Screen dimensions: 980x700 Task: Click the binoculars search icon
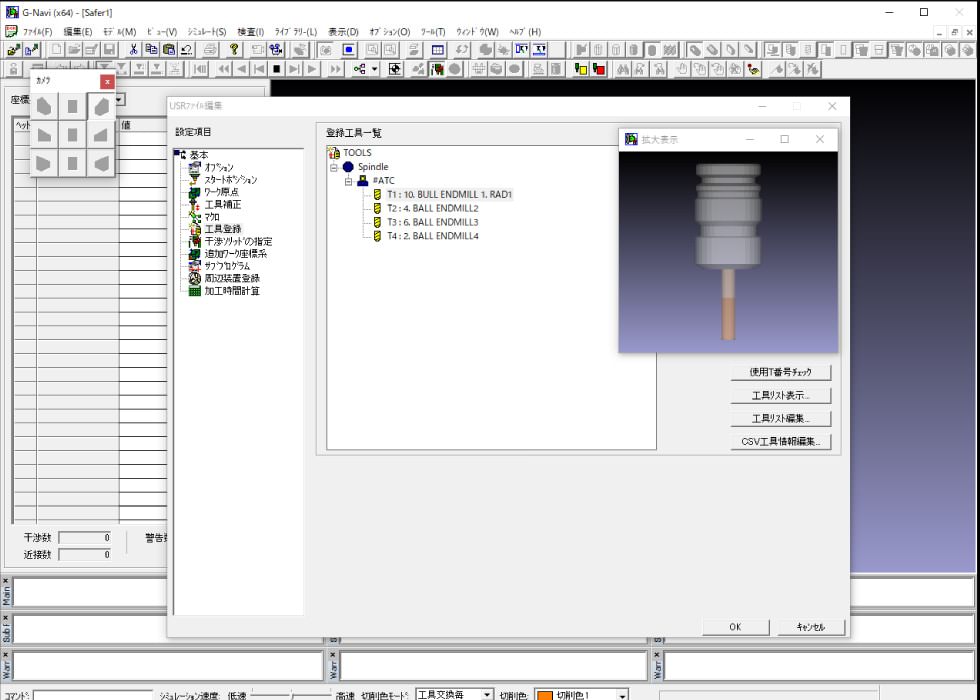click(623, 69)
